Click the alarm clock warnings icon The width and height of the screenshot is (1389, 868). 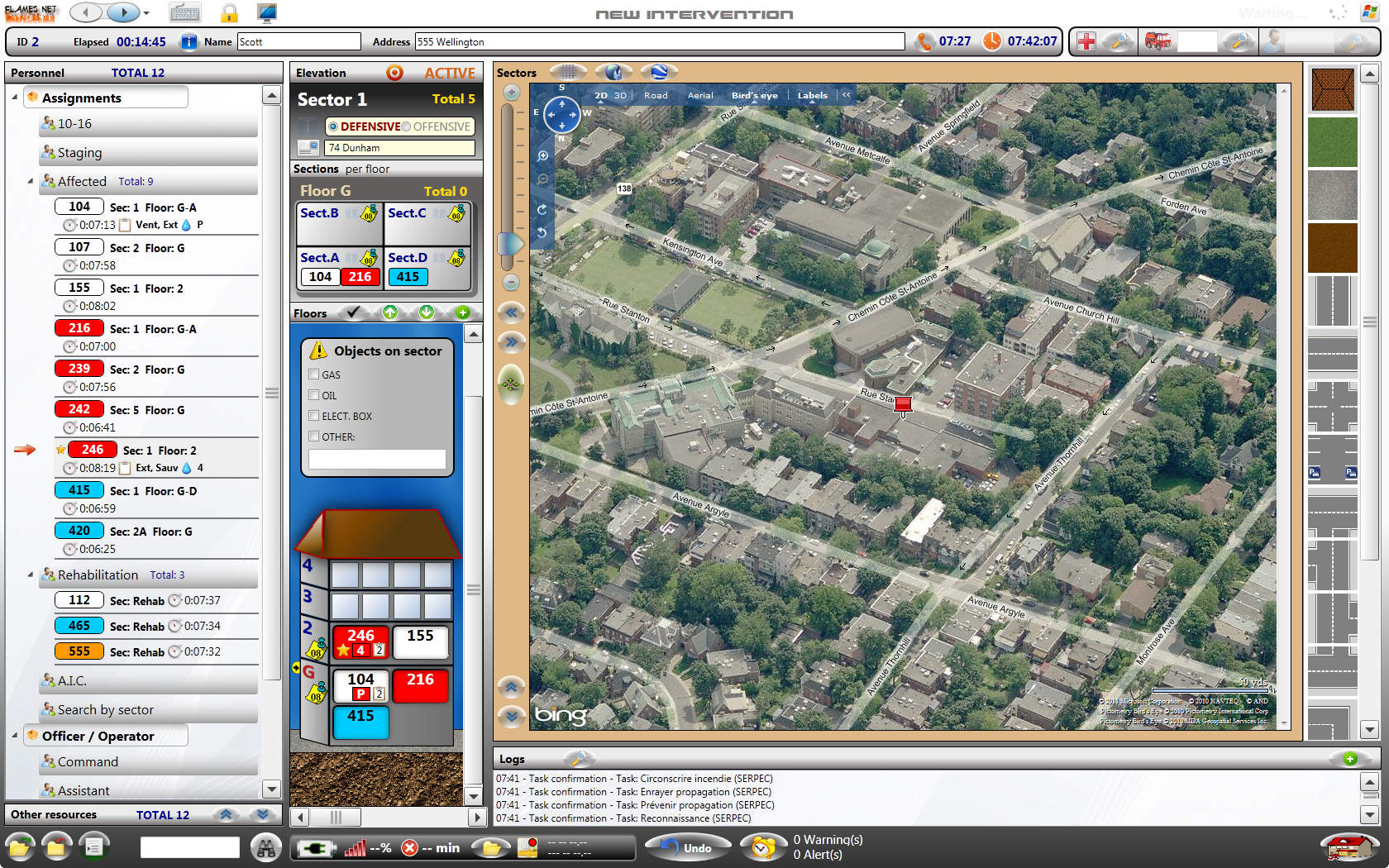tap(762, 847)
